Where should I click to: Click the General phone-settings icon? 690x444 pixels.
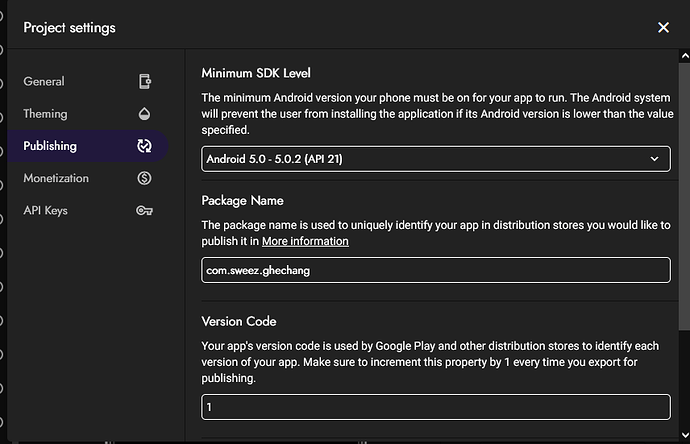pyautogui.click(x=144, y=81)
